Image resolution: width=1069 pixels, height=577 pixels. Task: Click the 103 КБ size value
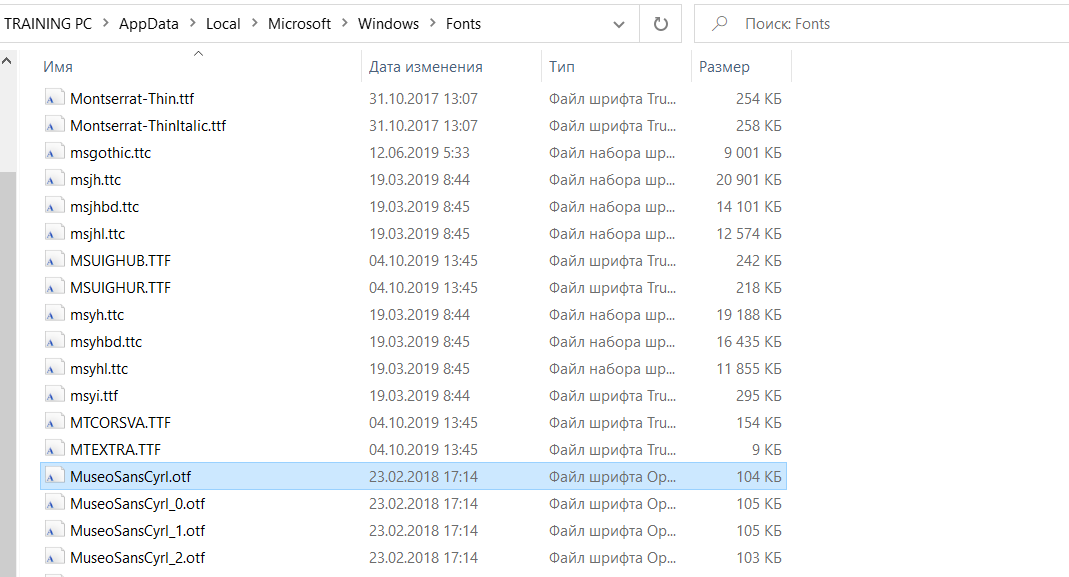click(x=759, y=558)
